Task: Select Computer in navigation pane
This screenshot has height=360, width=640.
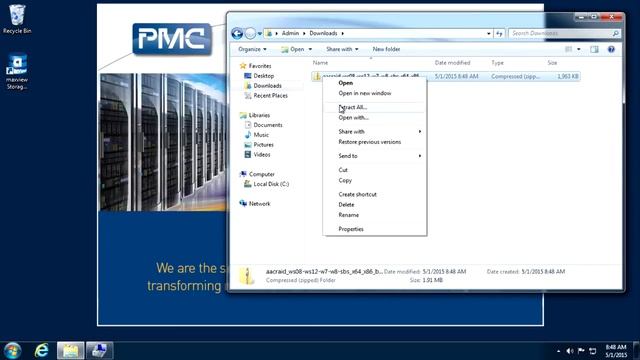Action: tap(257, 174)
